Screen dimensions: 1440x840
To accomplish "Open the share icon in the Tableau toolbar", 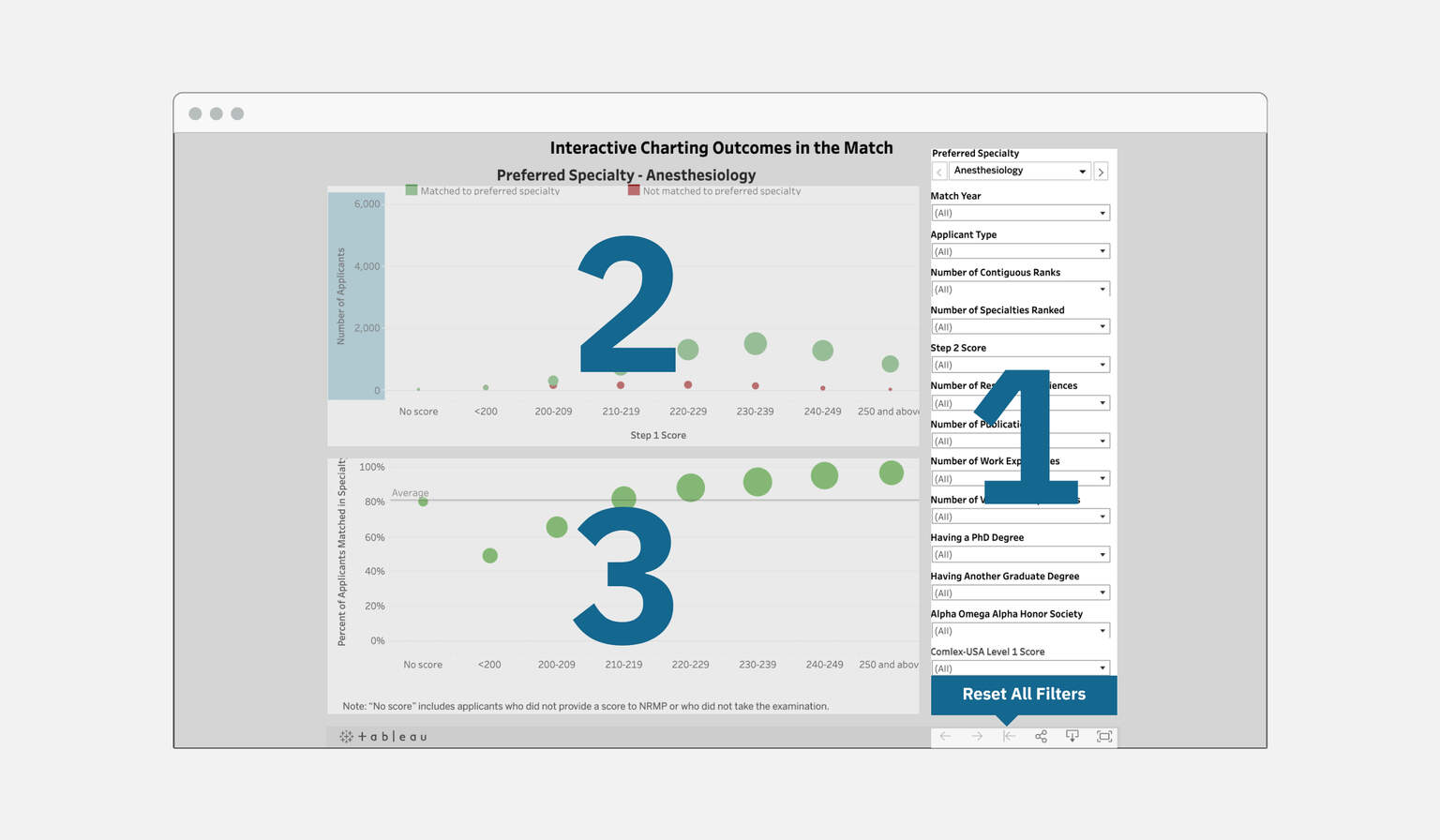I will coord(1041,737).
